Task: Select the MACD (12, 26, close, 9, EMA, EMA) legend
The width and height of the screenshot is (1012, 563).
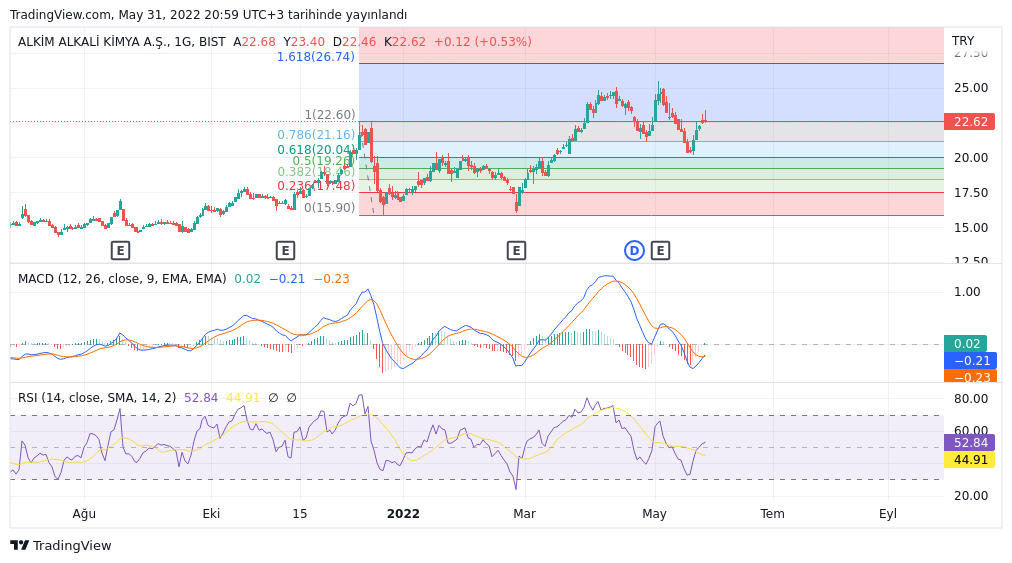Action: [x=122, y=279]
